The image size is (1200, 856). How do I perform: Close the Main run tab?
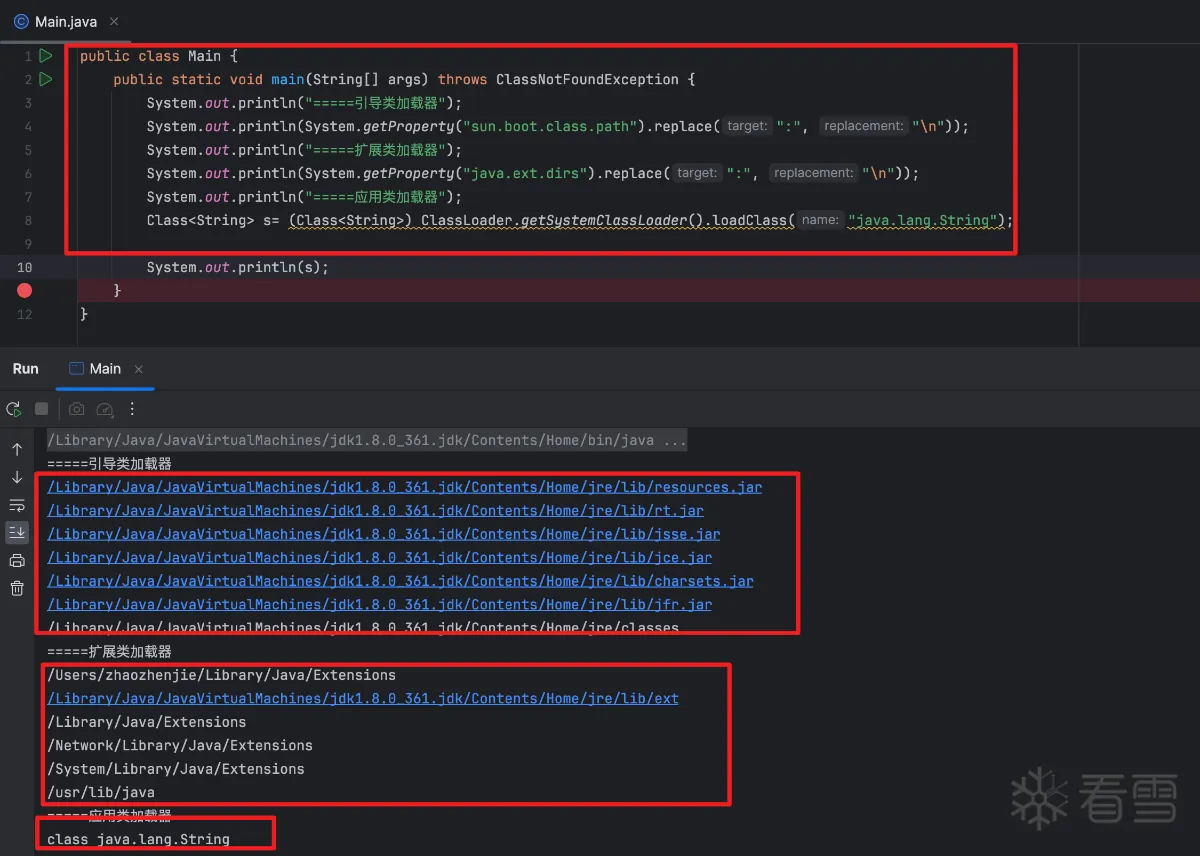139,369
